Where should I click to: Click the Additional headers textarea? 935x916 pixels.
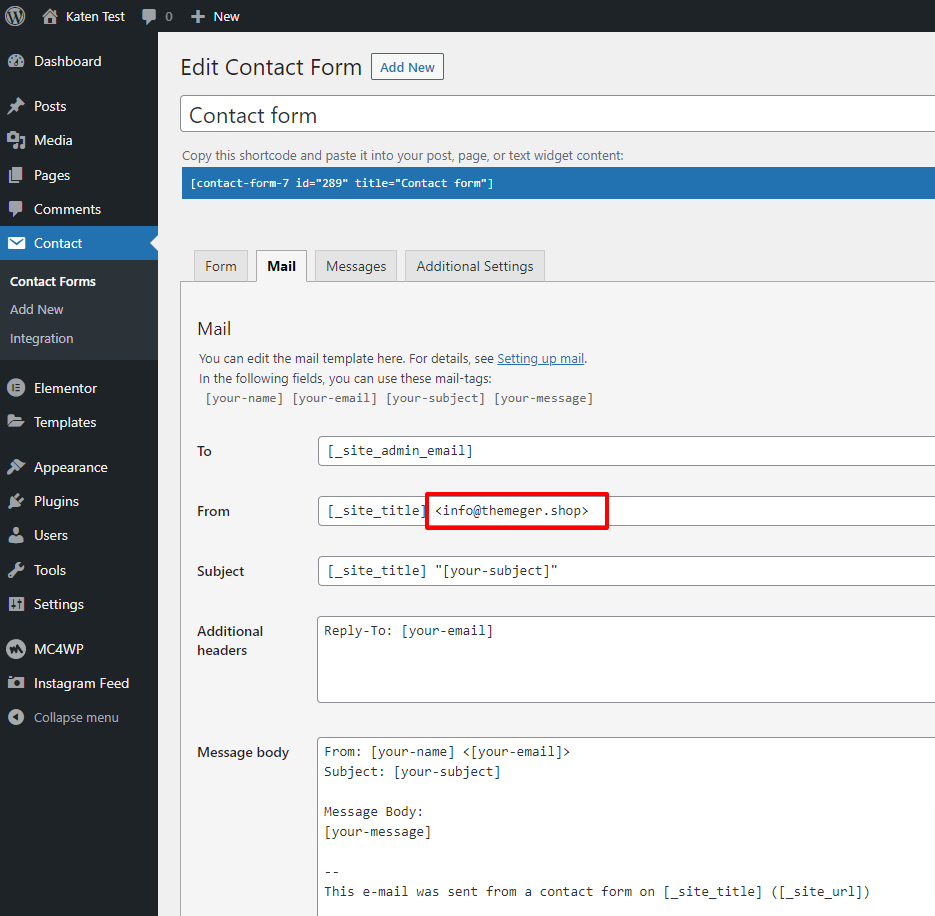click(626, 660)
